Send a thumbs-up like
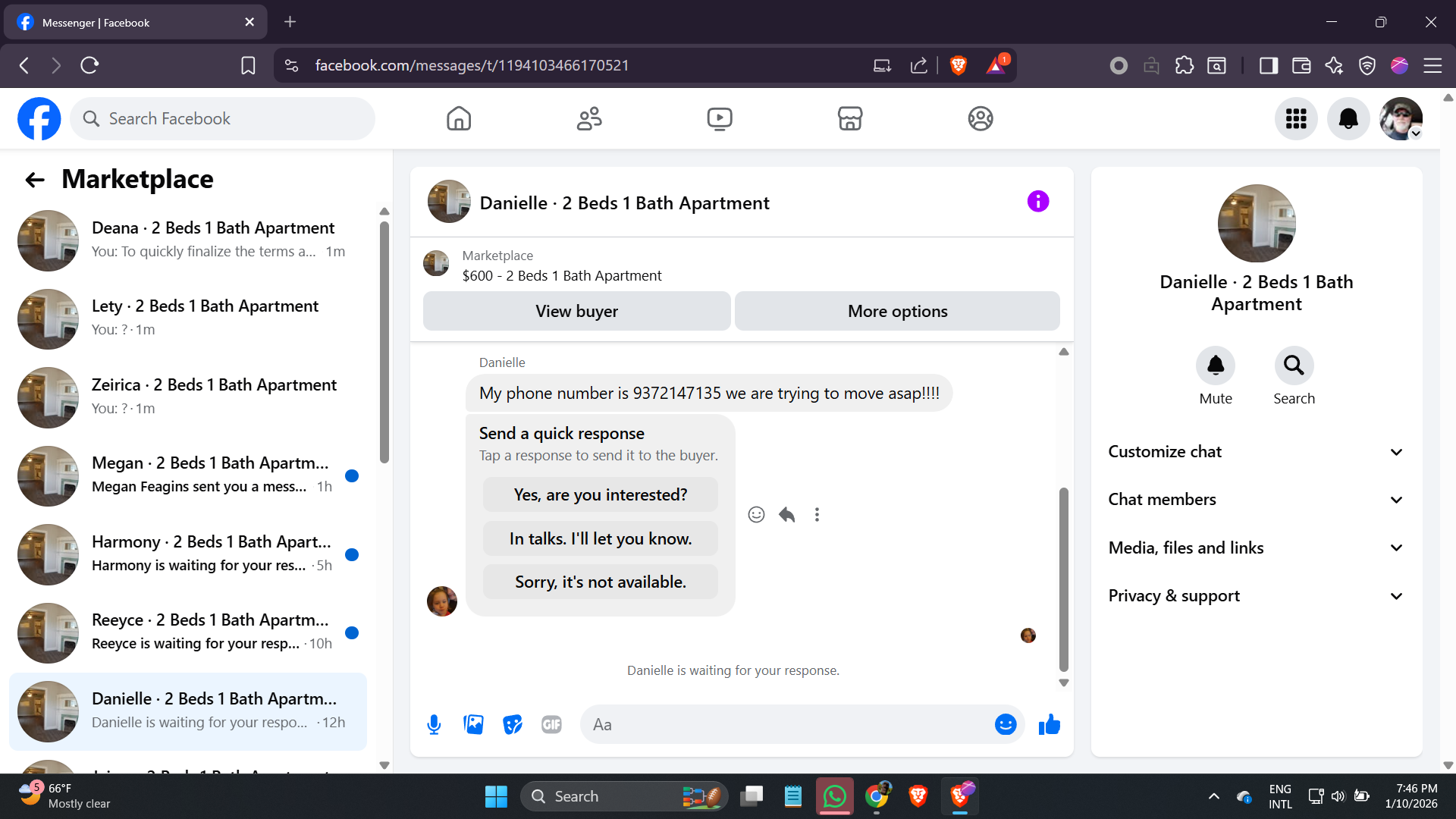1456x819 pixels. click(x=1050, y=725)
